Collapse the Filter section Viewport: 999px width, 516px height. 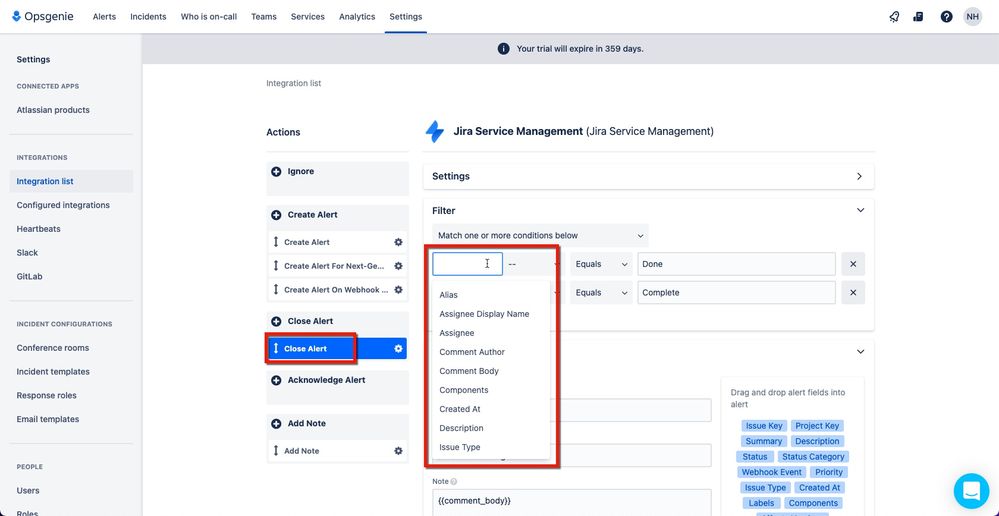(860, 210)
